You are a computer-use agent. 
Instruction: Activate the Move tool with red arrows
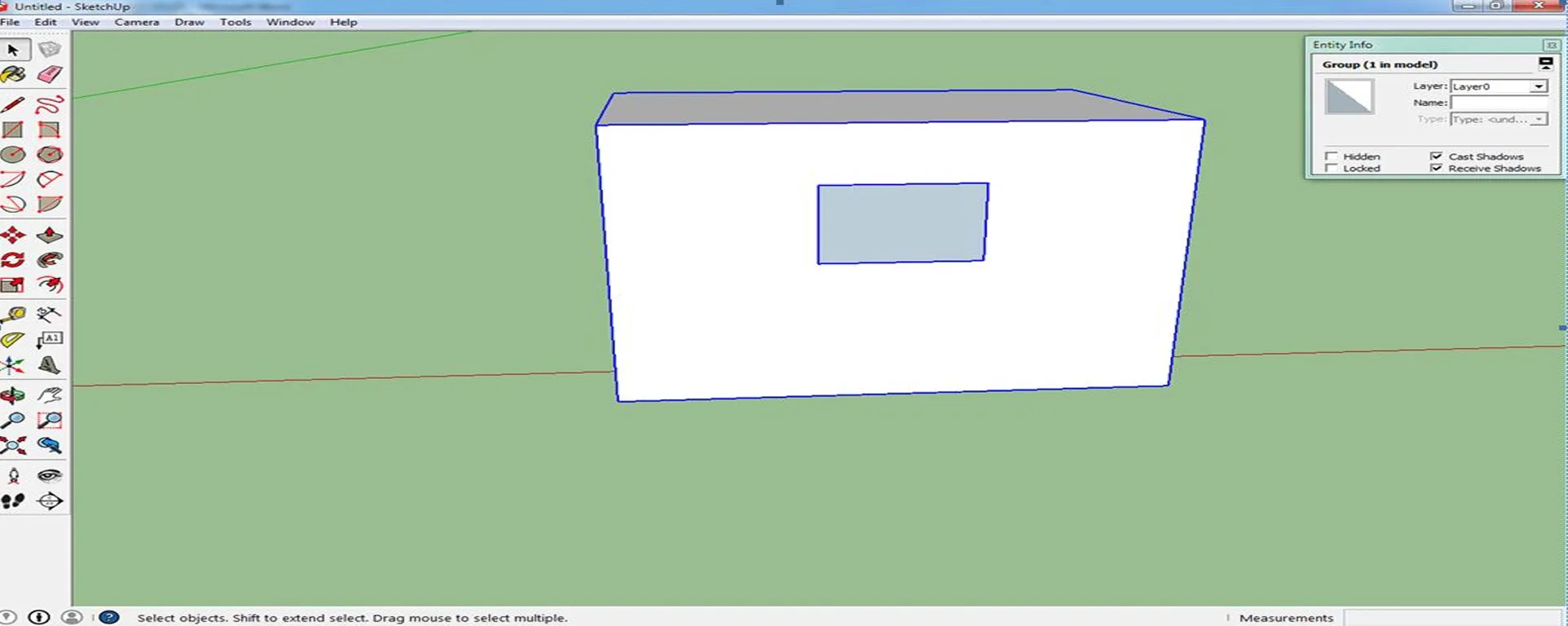[14, 236]
